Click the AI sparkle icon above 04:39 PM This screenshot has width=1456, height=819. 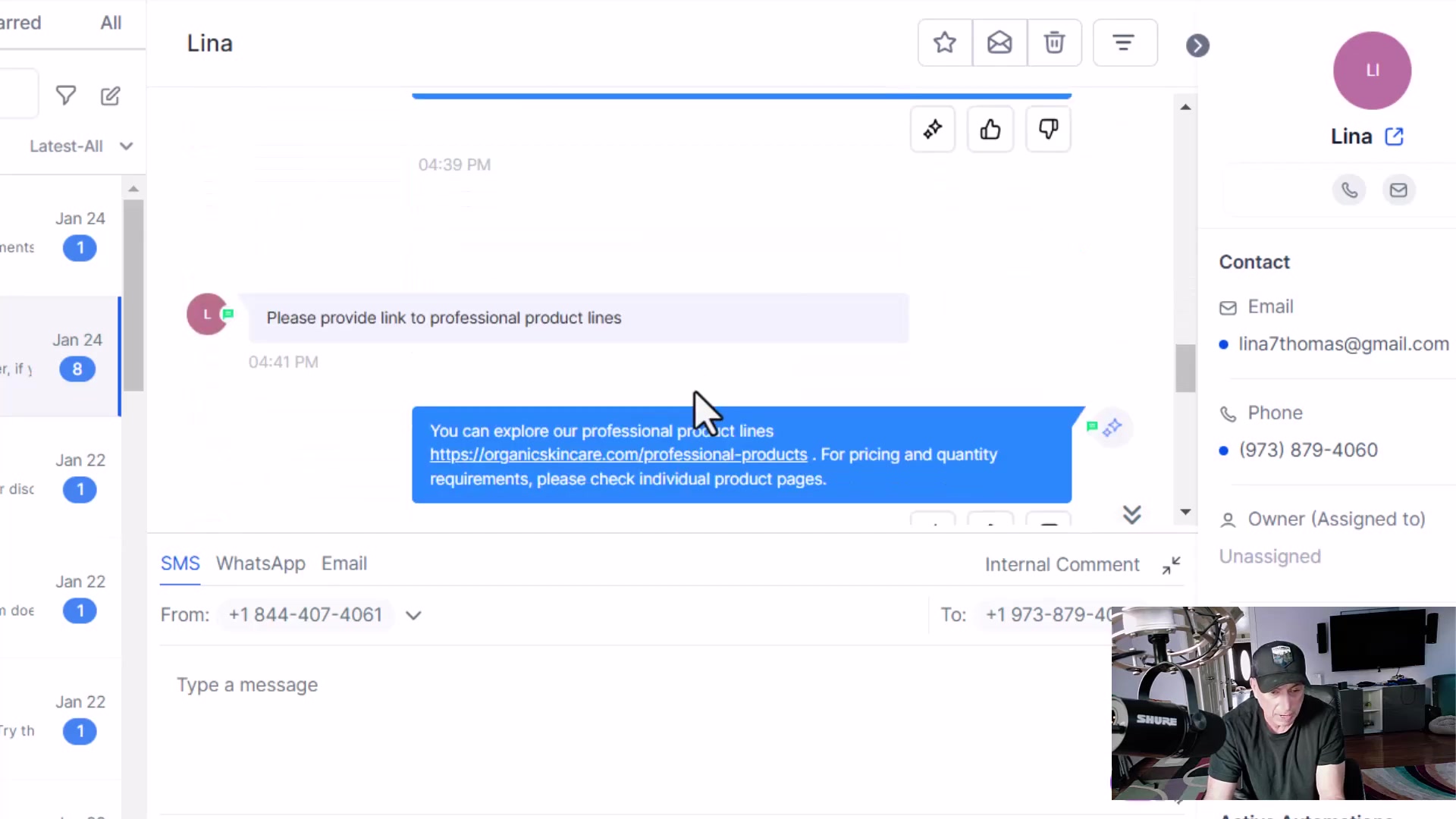pos(933,130)
